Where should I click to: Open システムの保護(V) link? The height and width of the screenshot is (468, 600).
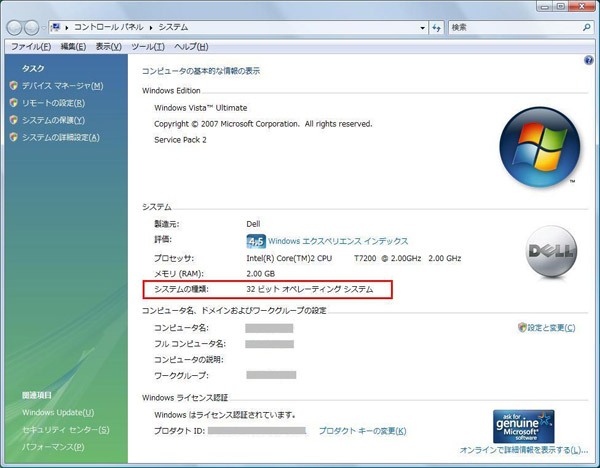(x=53, y=120)
